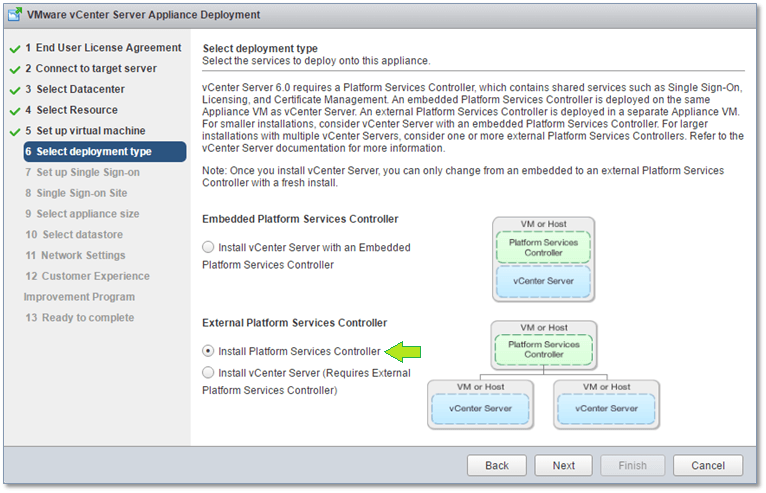Click step 9 Select appliance size
The width and height of the screenshot is (766, 493).
pyautogui.click(x=82, y=214)
